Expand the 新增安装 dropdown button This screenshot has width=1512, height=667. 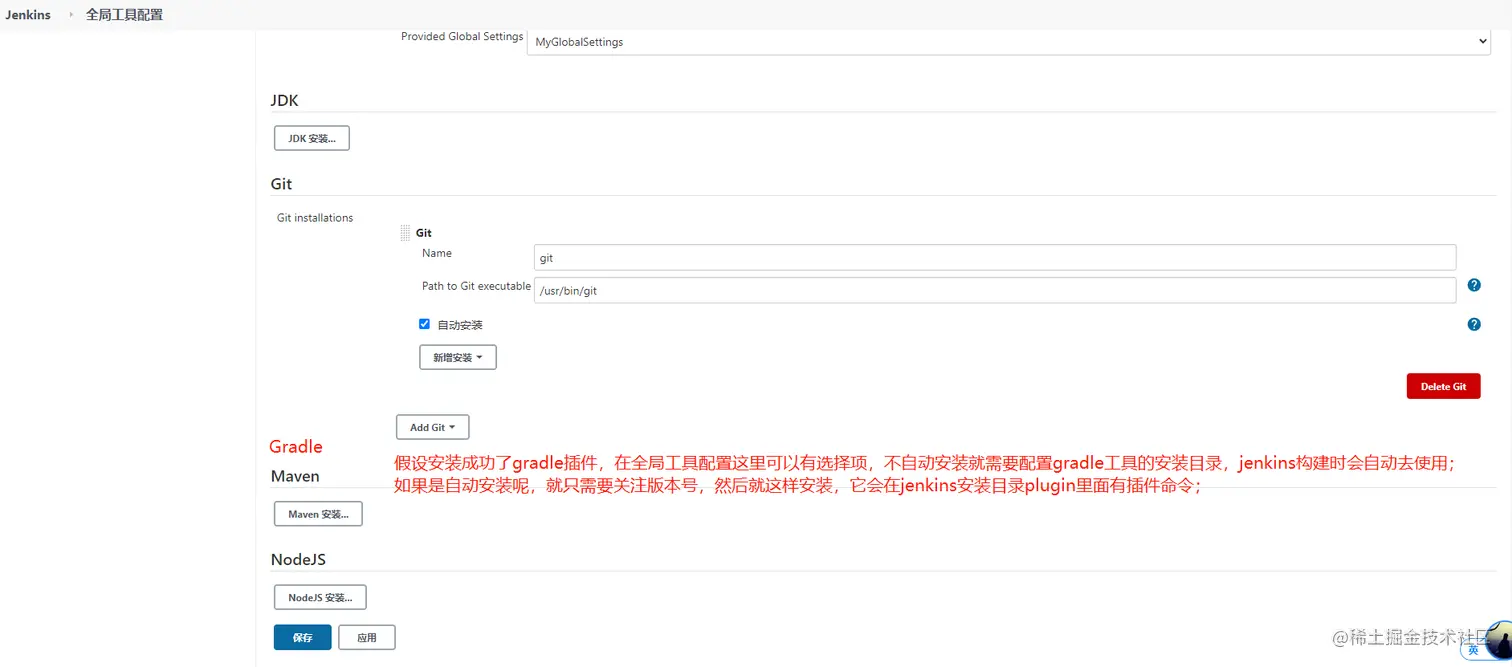pyautogui.click(x=458, y=357)
